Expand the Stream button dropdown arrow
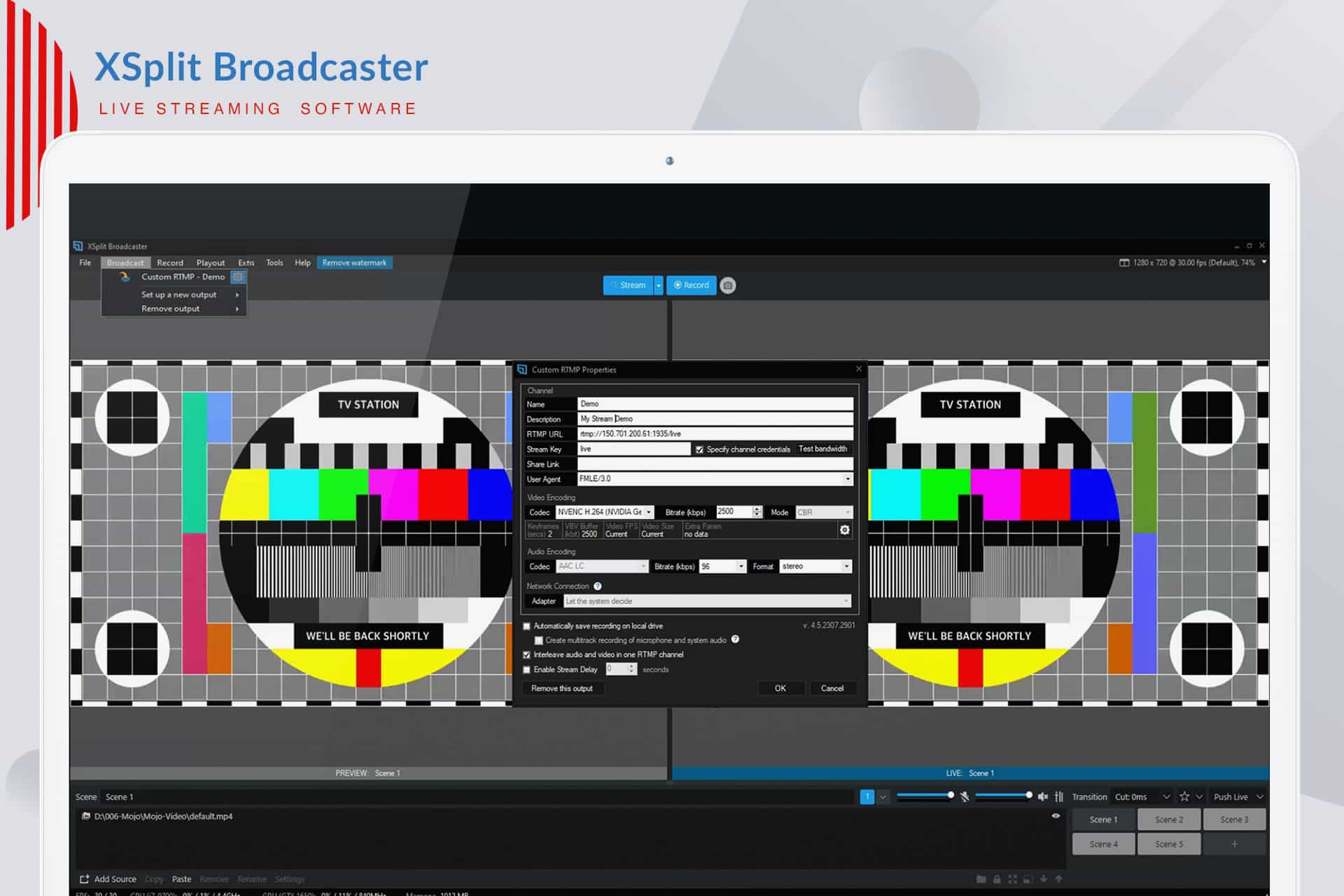The width and height of the screenshot is (1344, 896). 659,285
